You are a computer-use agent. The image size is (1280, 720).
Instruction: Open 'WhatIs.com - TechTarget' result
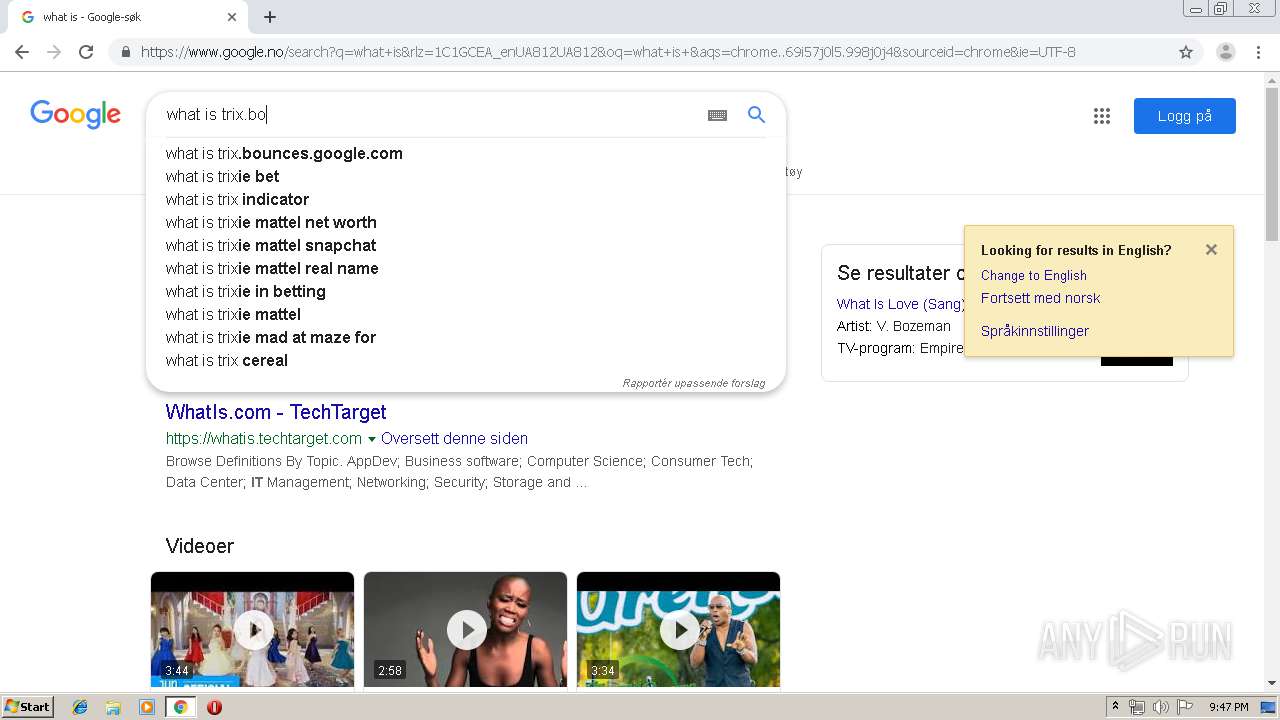[x=276, y=412]
